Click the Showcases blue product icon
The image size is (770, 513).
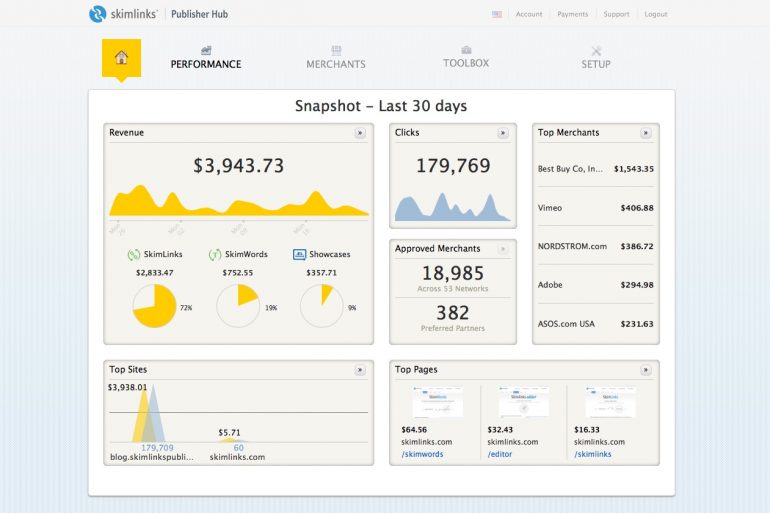pyautogui.click(x=299, y=255)
